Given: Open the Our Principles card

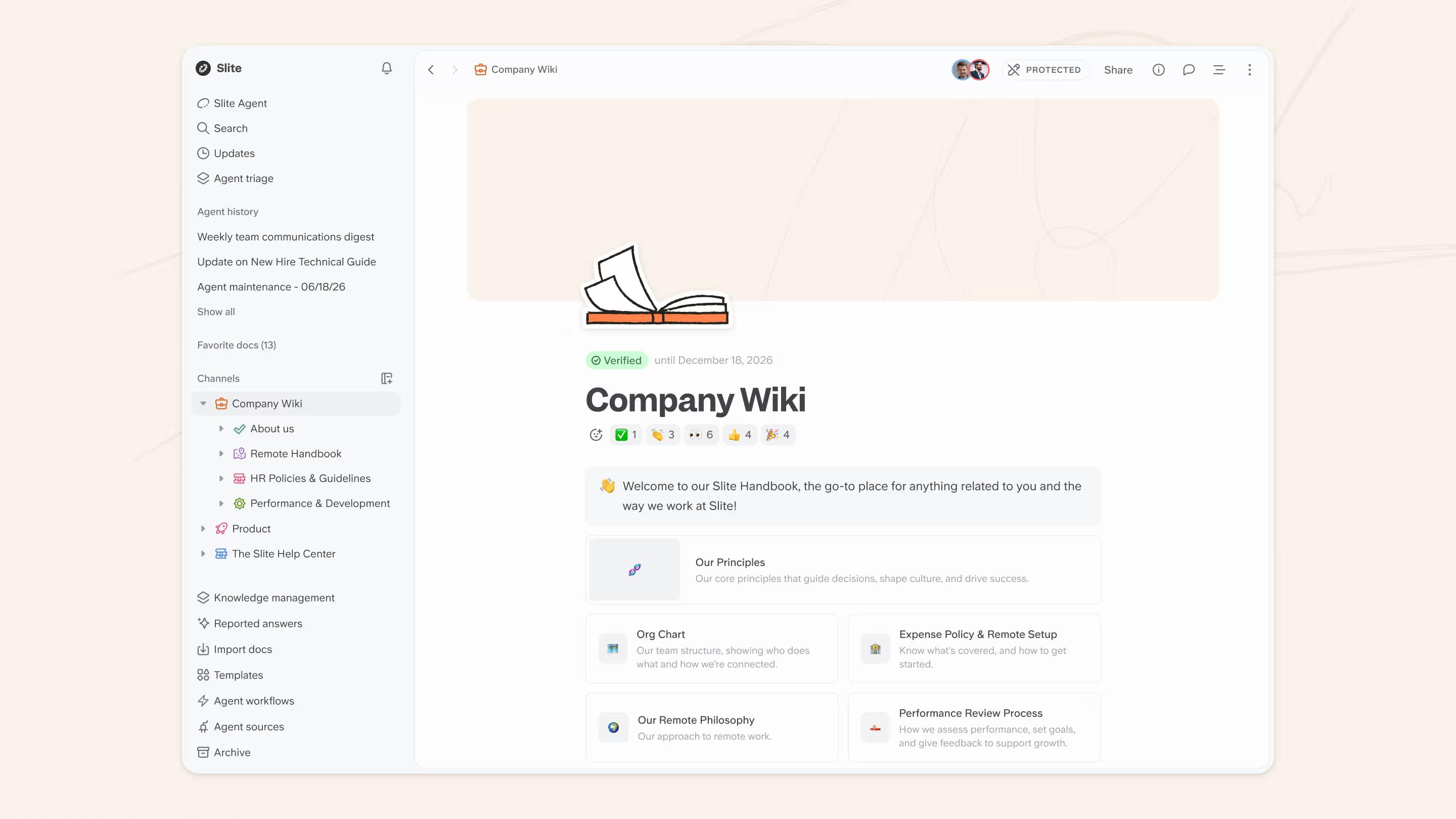Looking at the screenshot, I should 843,570.
